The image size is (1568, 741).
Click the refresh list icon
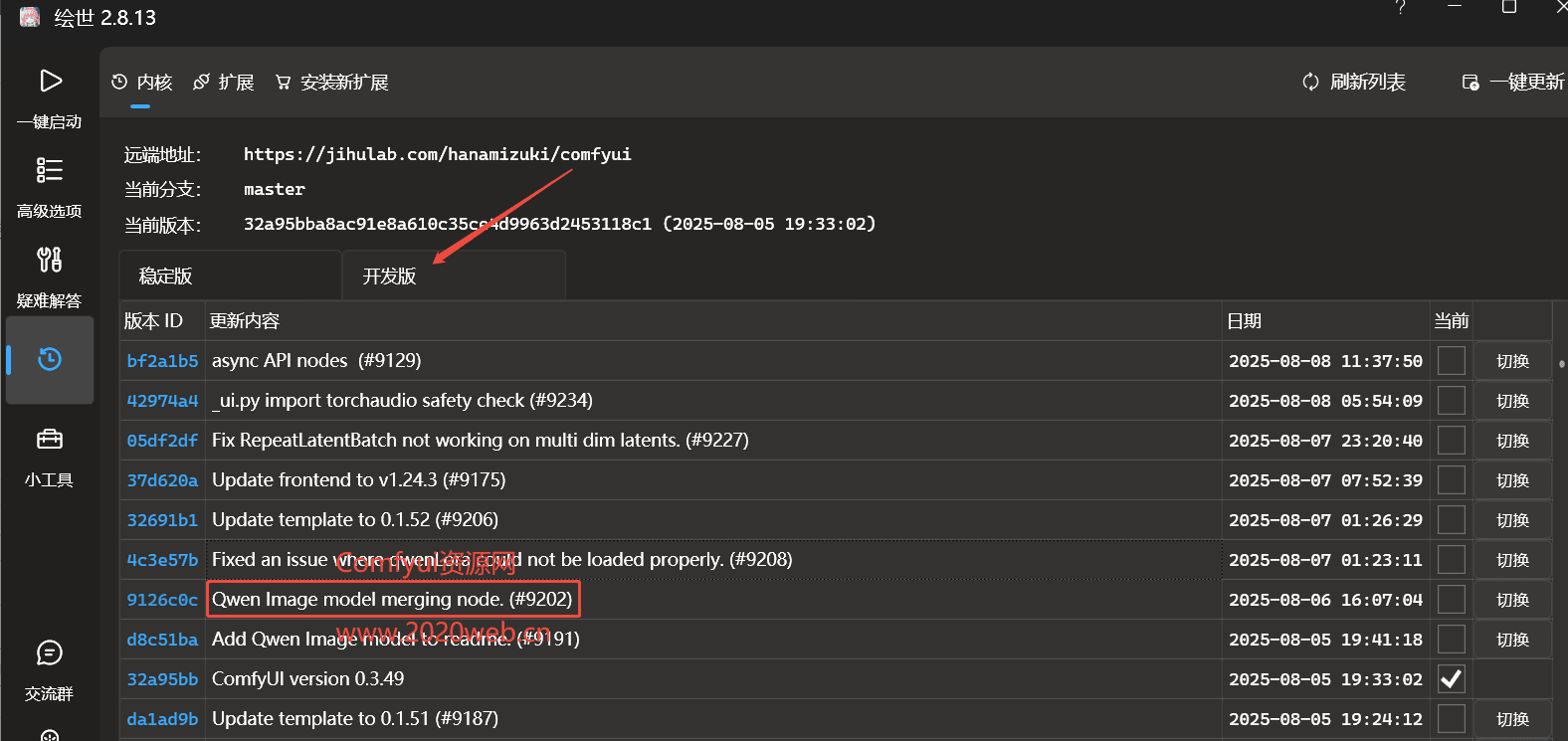1310,82
